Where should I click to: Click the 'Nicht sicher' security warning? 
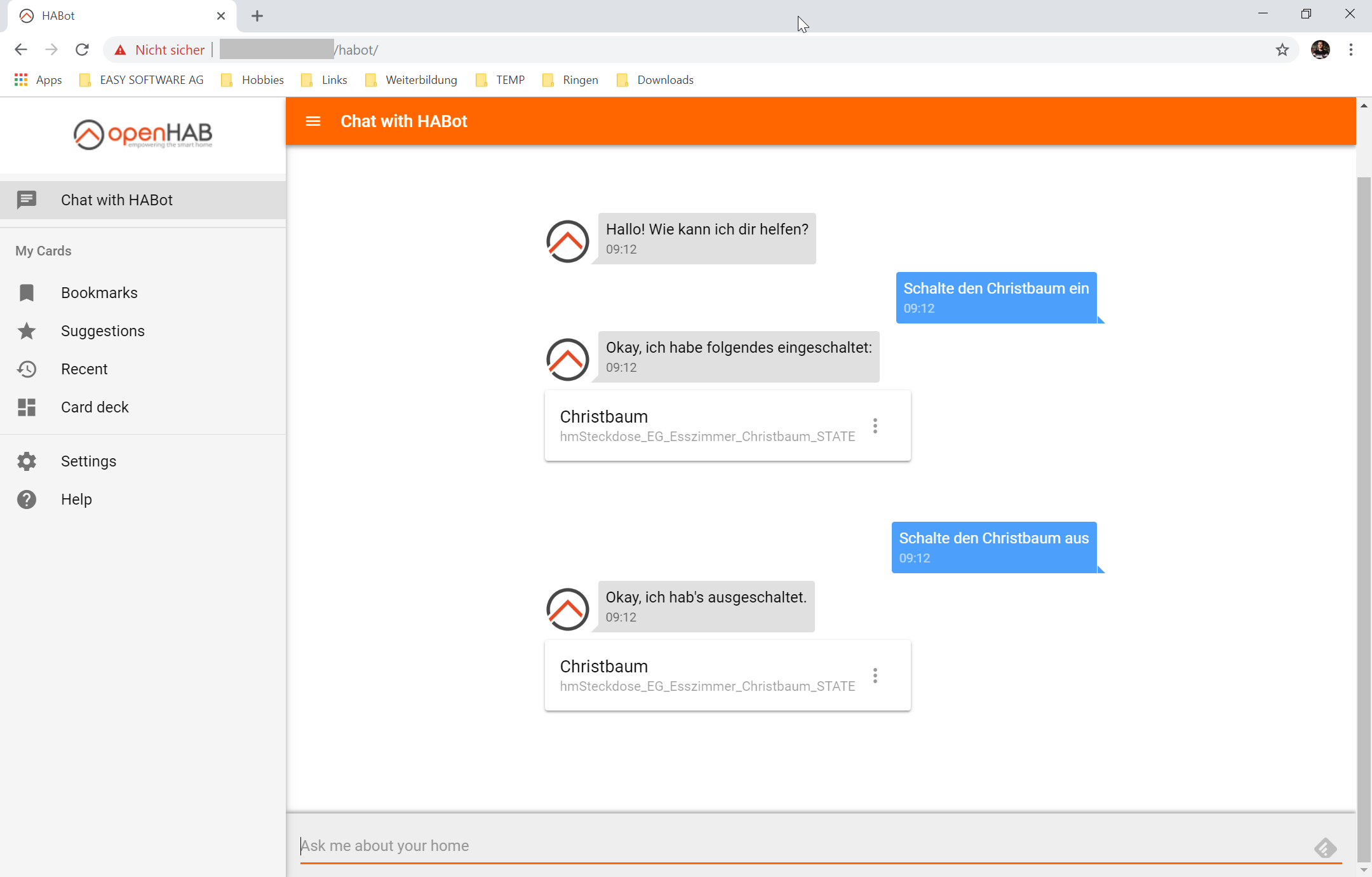coord(159,50)
